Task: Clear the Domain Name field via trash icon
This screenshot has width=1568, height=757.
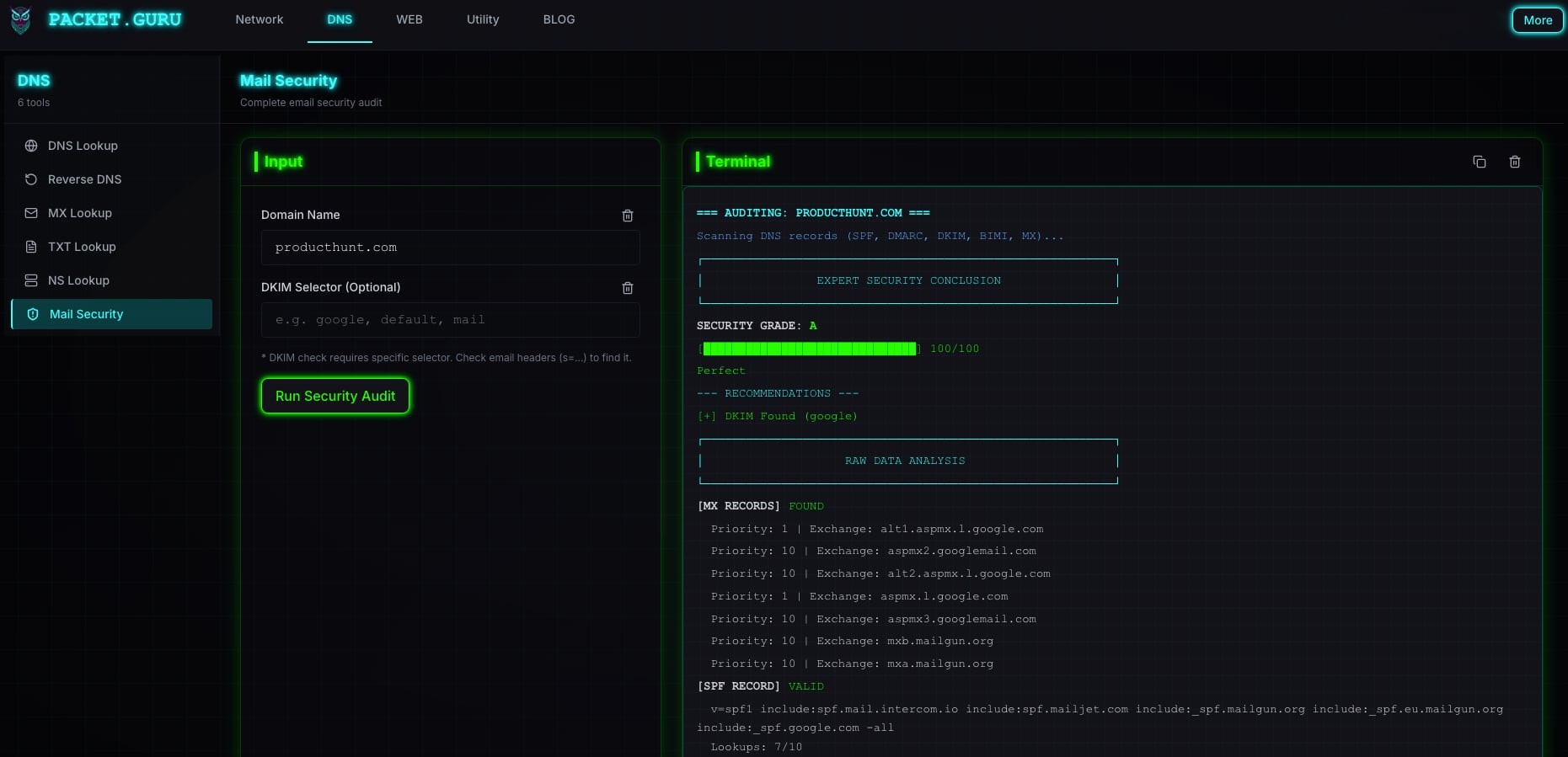Action: click(x=628, y=216)
